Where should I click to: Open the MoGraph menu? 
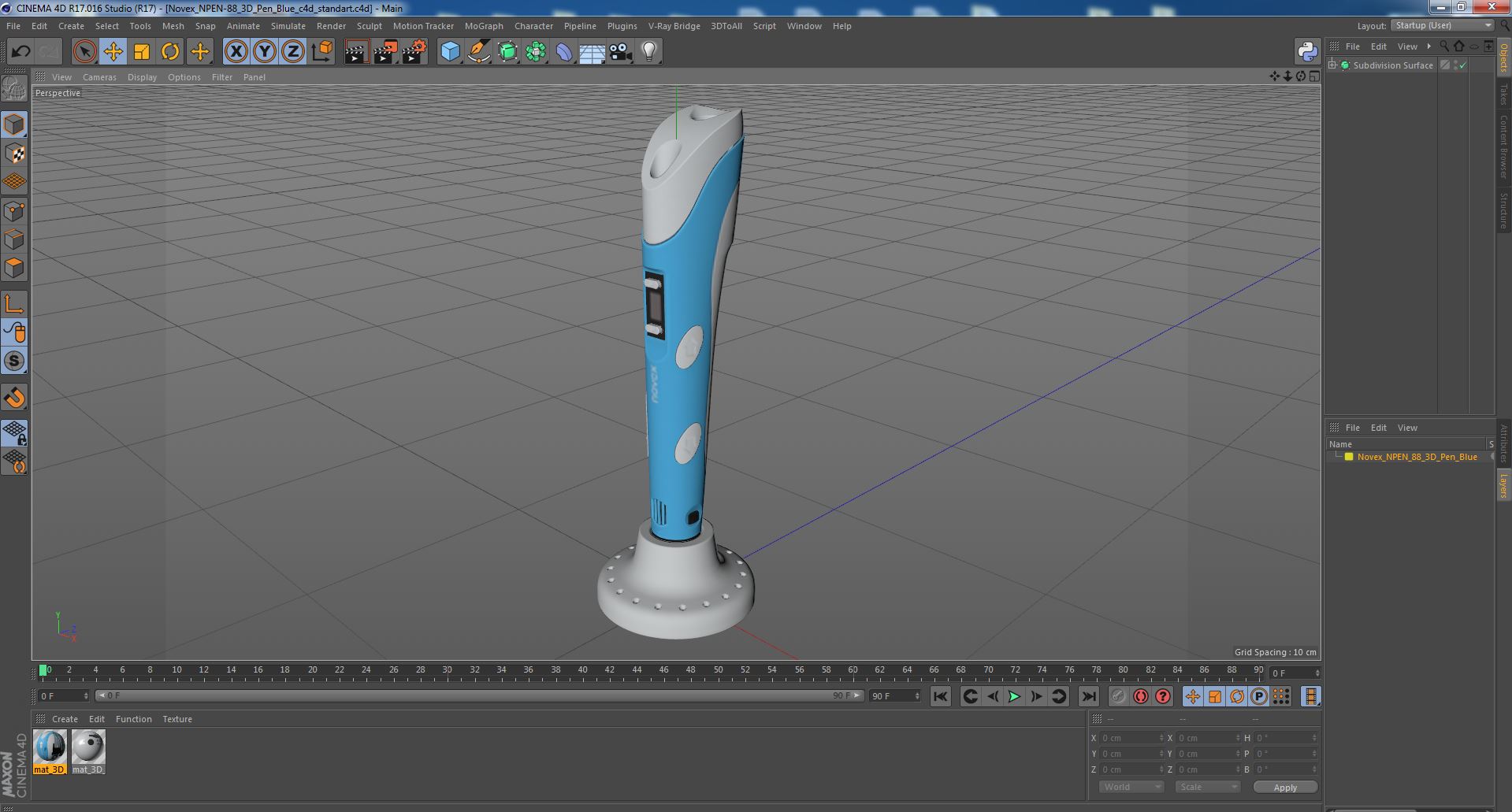484,26
